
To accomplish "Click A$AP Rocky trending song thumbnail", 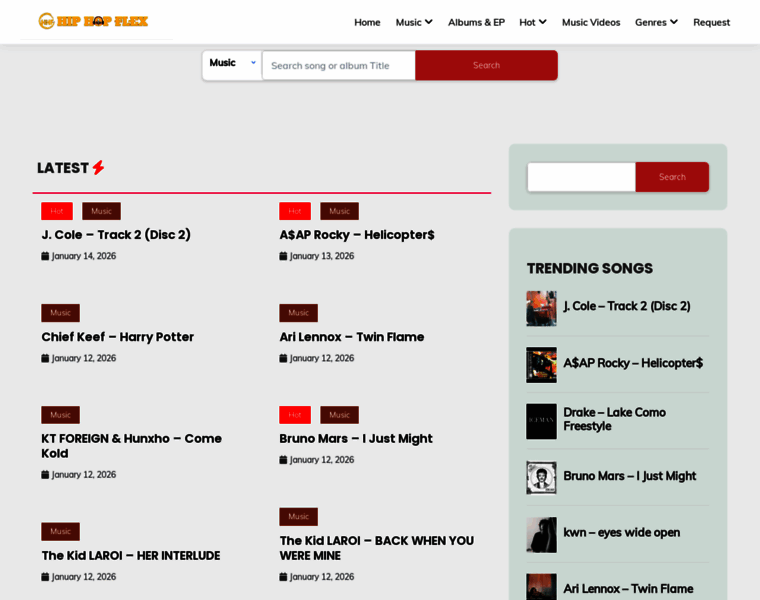I will point(541,365).
